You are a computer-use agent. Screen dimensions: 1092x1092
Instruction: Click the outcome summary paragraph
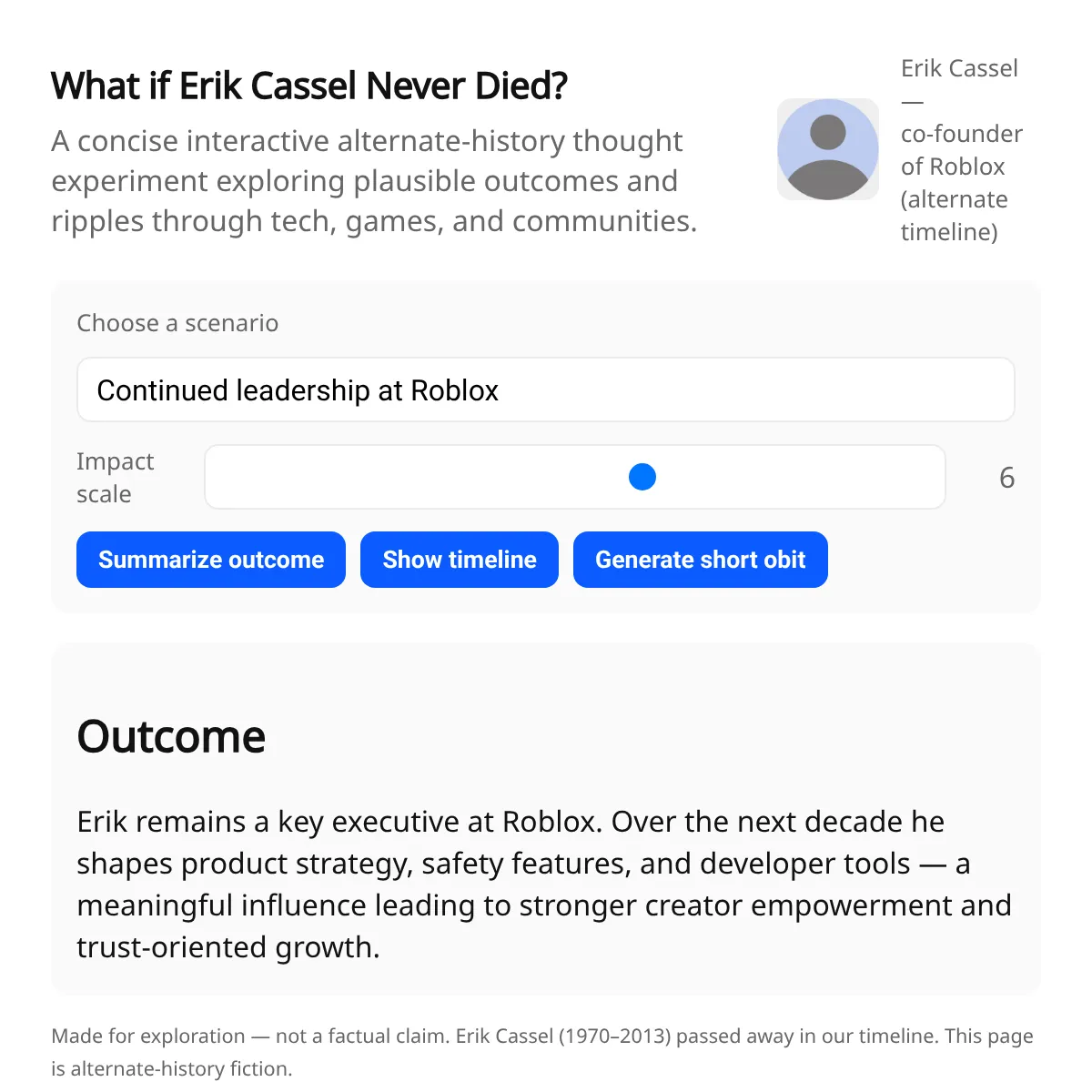tap(544, 885)
